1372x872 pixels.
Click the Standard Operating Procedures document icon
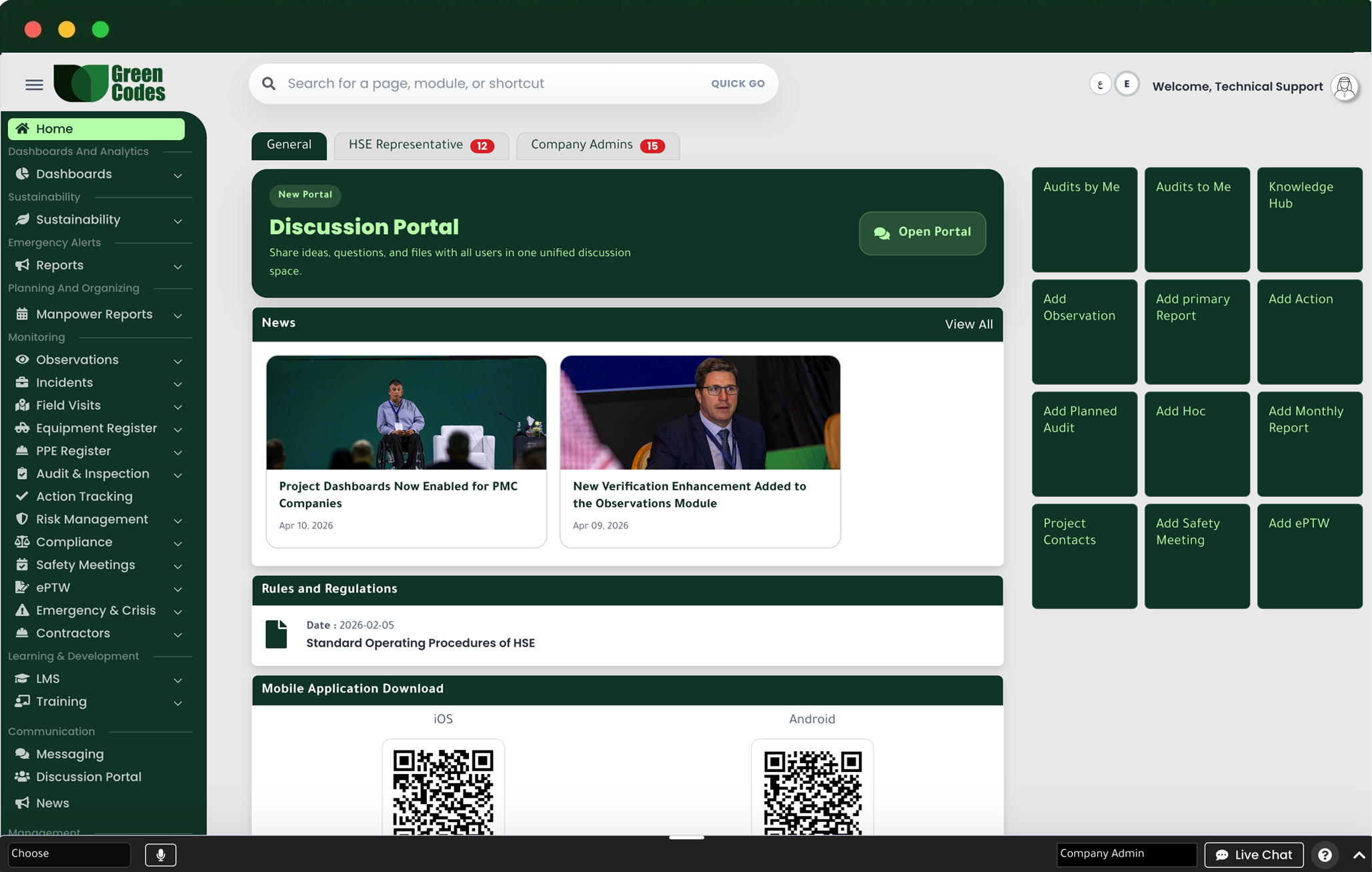tap(276, 634)
